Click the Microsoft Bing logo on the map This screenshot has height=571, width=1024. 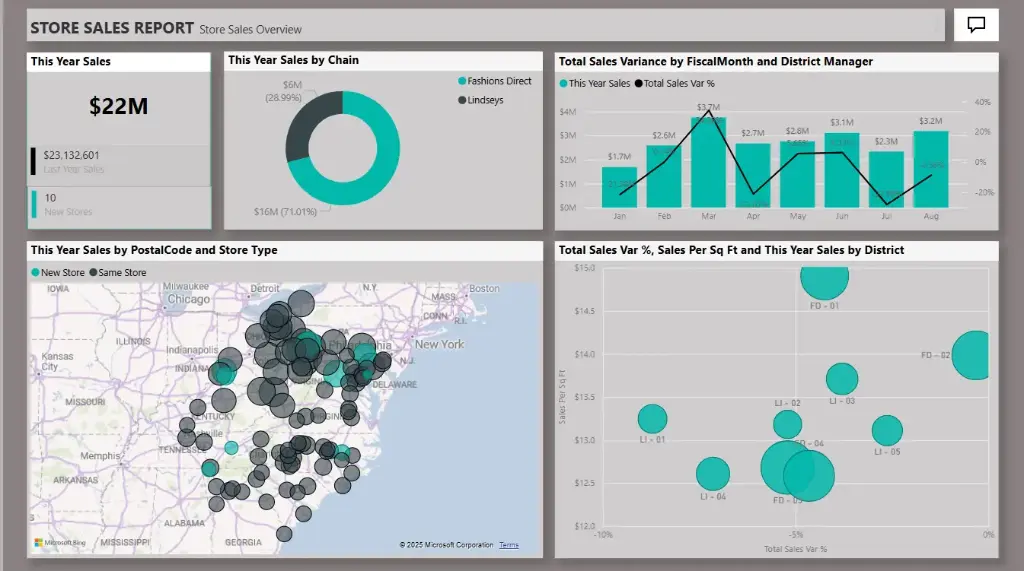pos(54,543)
